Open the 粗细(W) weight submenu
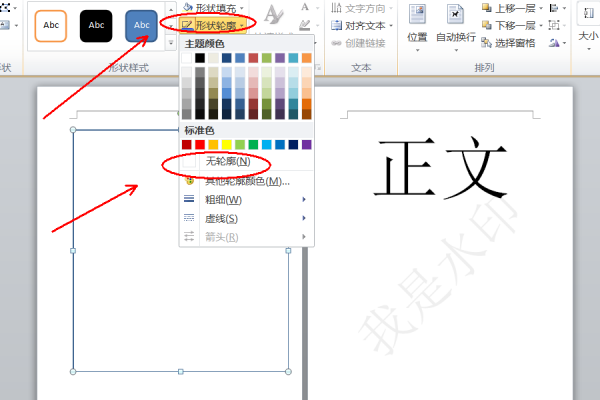The width and height of the screenshot is (600, 400). 247,199
